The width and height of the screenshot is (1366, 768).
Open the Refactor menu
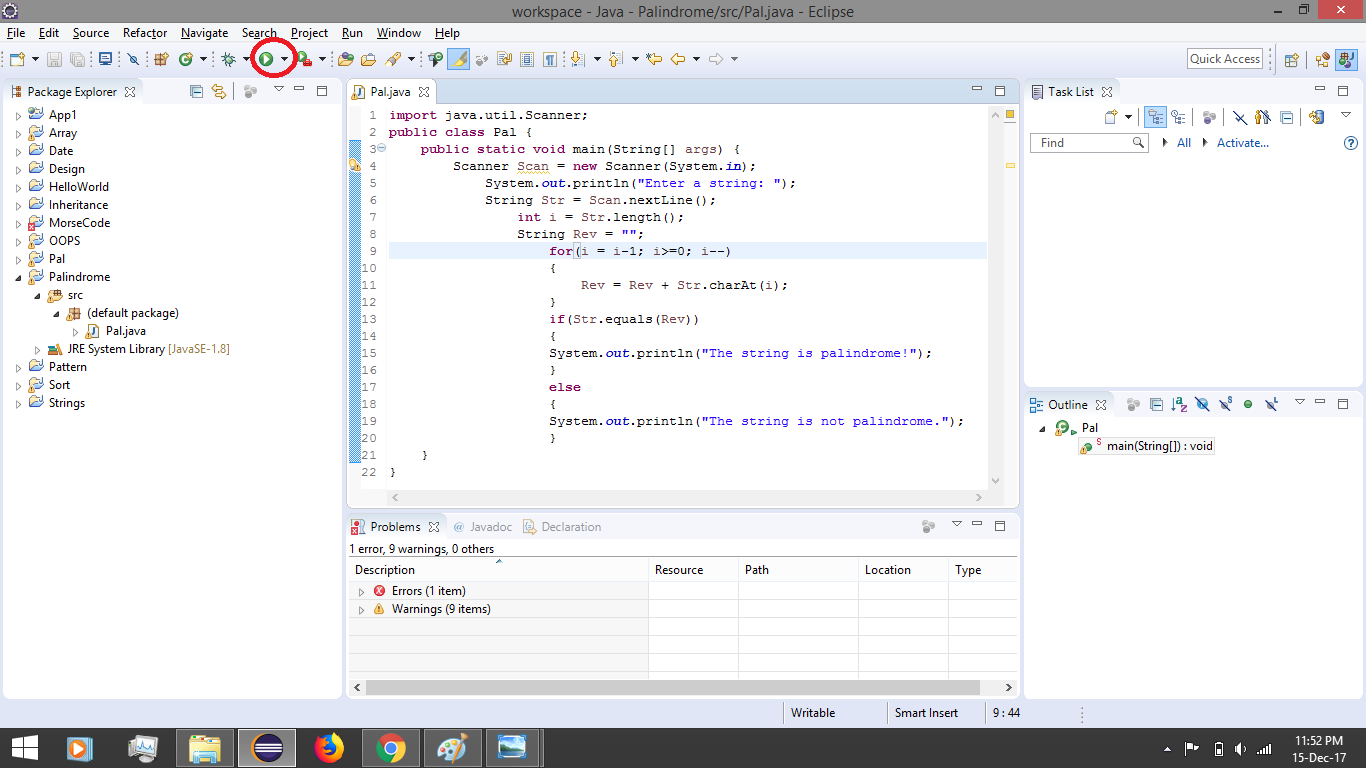145,33
